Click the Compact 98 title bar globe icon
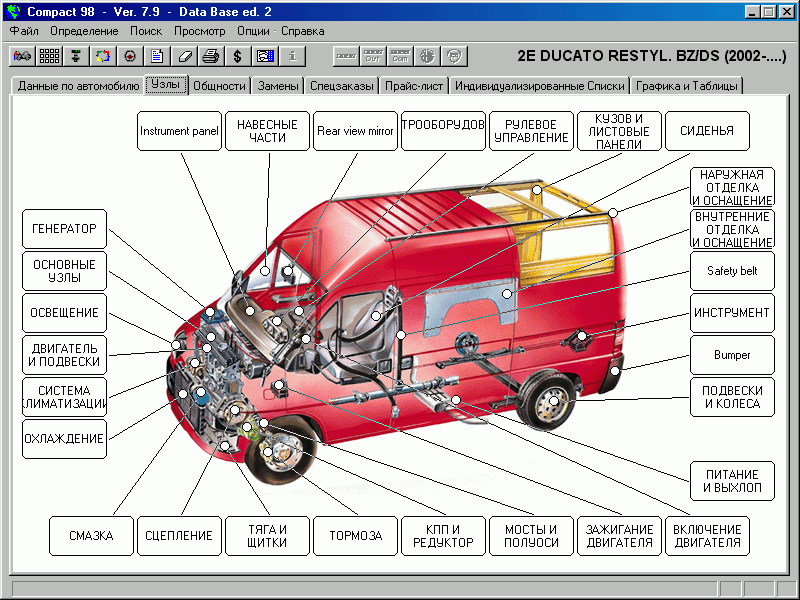Screen dimensions: 800x600 (x=14, y=11)
